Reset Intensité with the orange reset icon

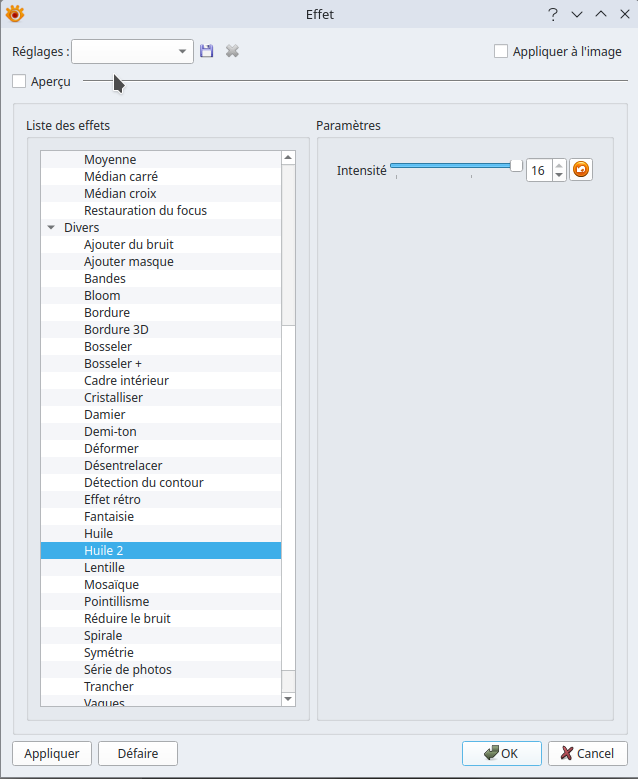(x=581, y=170)
